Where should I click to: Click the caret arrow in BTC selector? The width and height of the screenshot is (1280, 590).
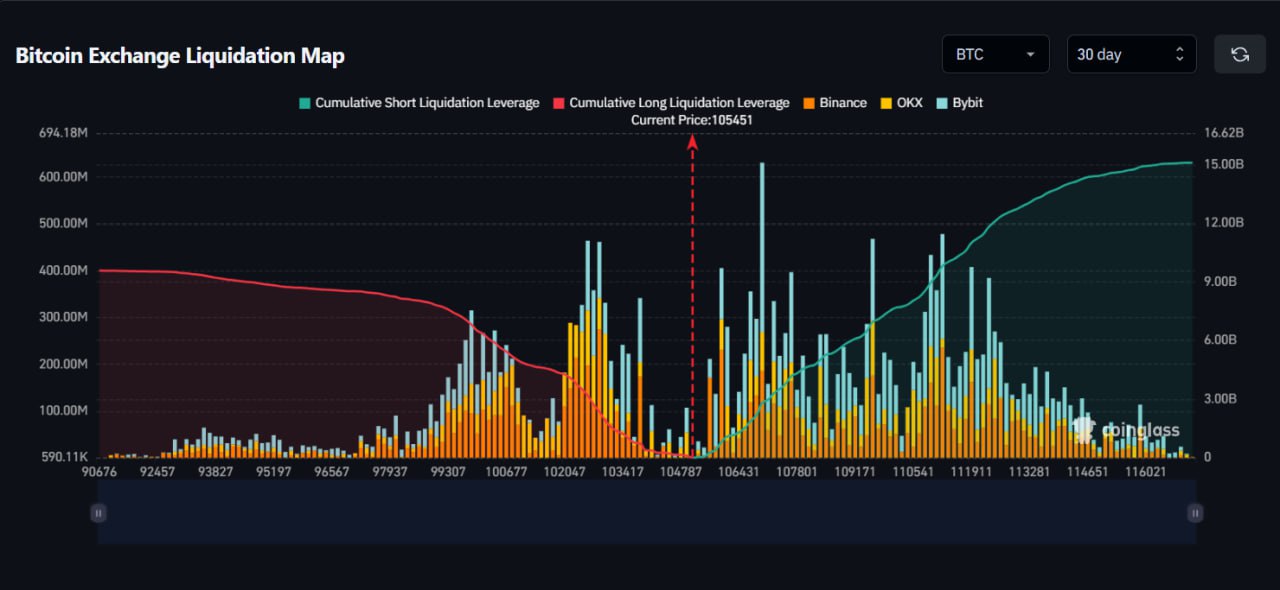coord(1030,55)
